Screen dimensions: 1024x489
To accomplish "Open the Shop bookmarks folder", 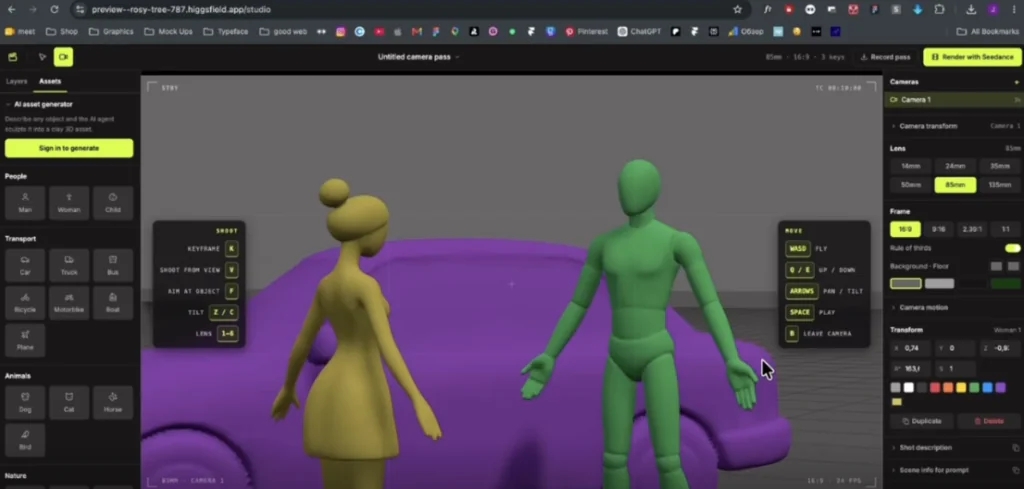I will pos(62,31).
